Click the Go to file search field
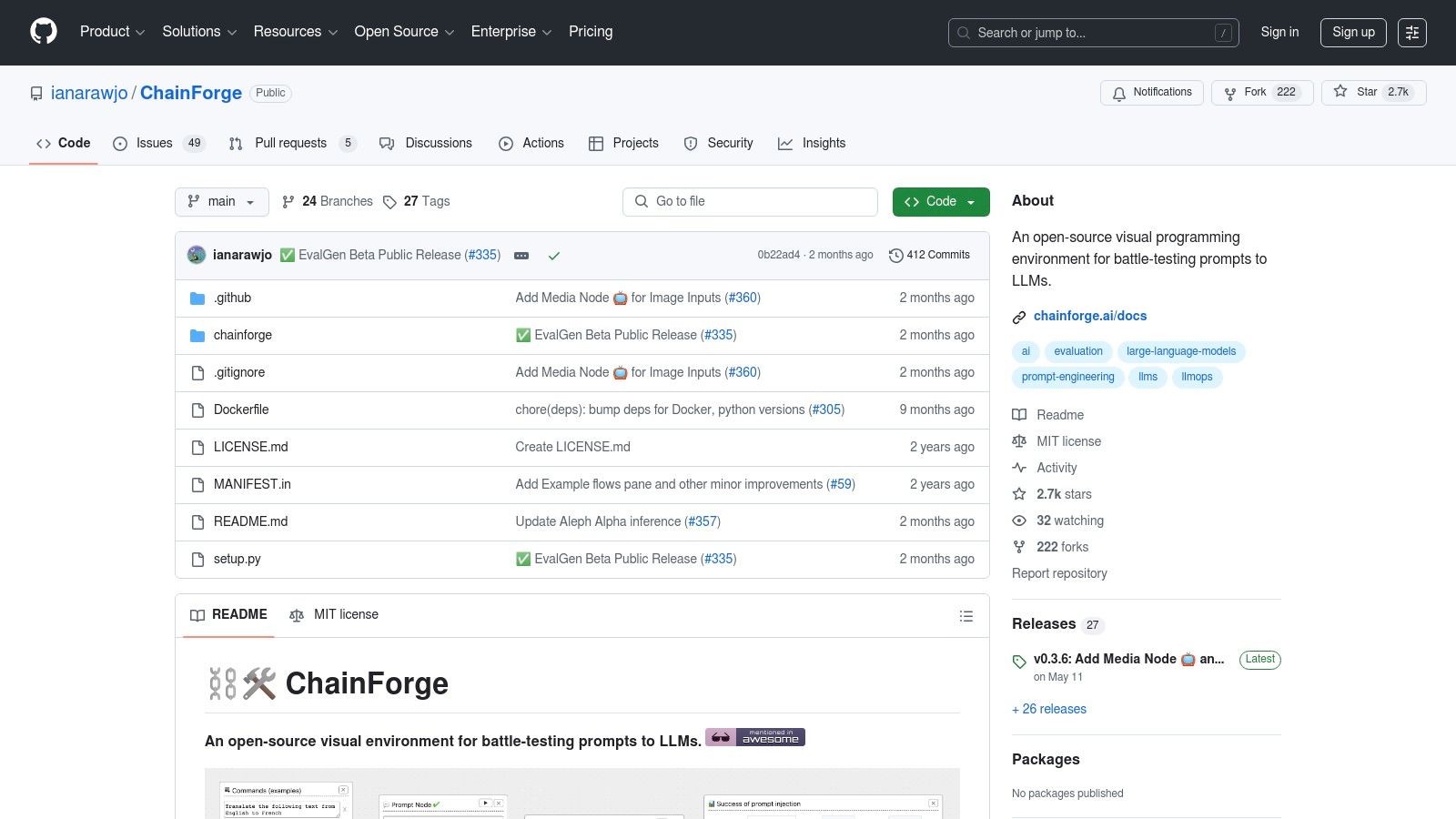This screenshot has width=1456, height=819. tap(750, 202)
